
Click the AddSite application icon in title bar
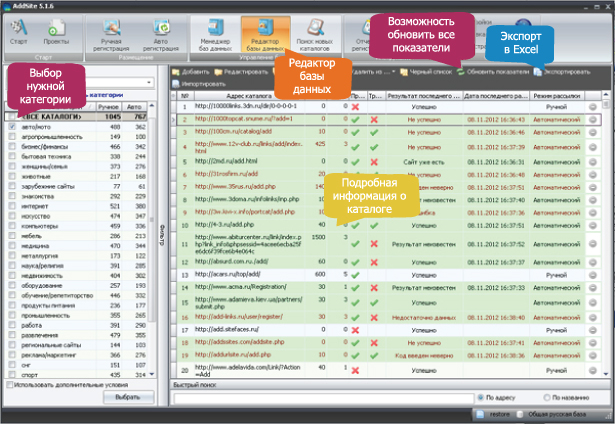[x=6, y=6]
